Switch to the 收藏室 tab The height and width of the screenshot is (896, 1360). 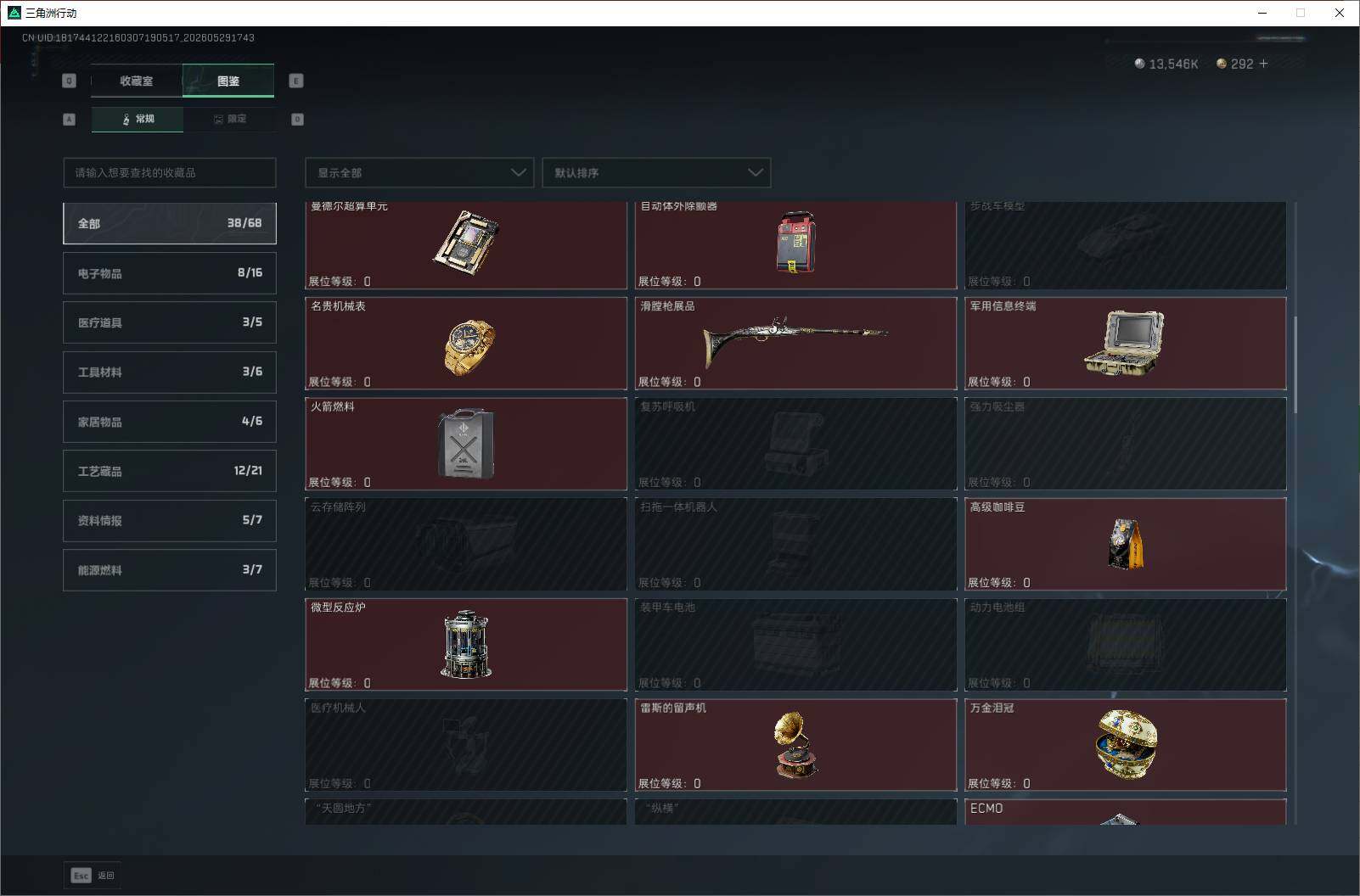pos(137,81)
